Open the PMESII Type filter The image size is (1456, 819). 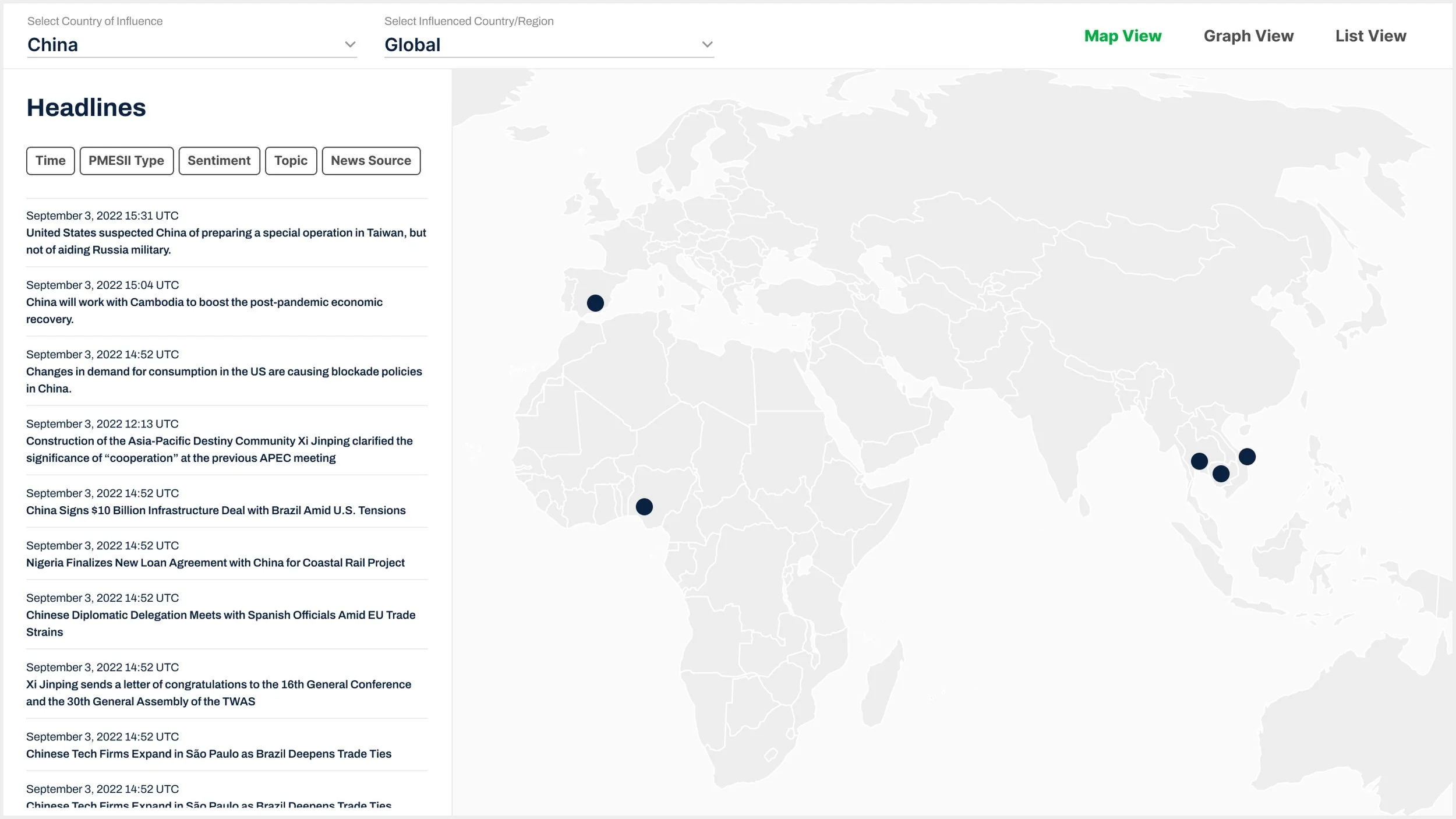[x=126, y=161]
